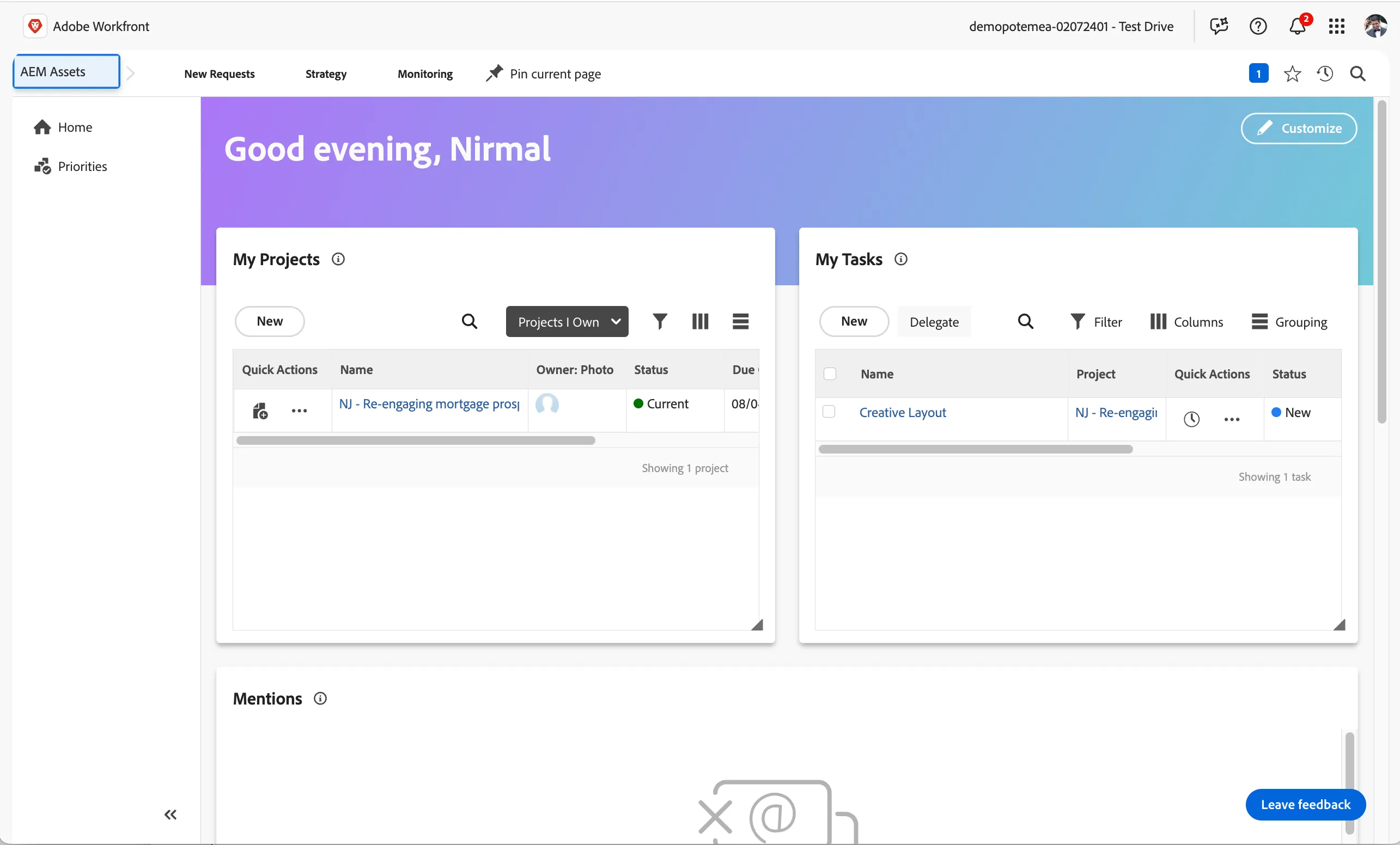Click the New status of Creative Layout
The image size is (1400, 845).
point(1291,412)
